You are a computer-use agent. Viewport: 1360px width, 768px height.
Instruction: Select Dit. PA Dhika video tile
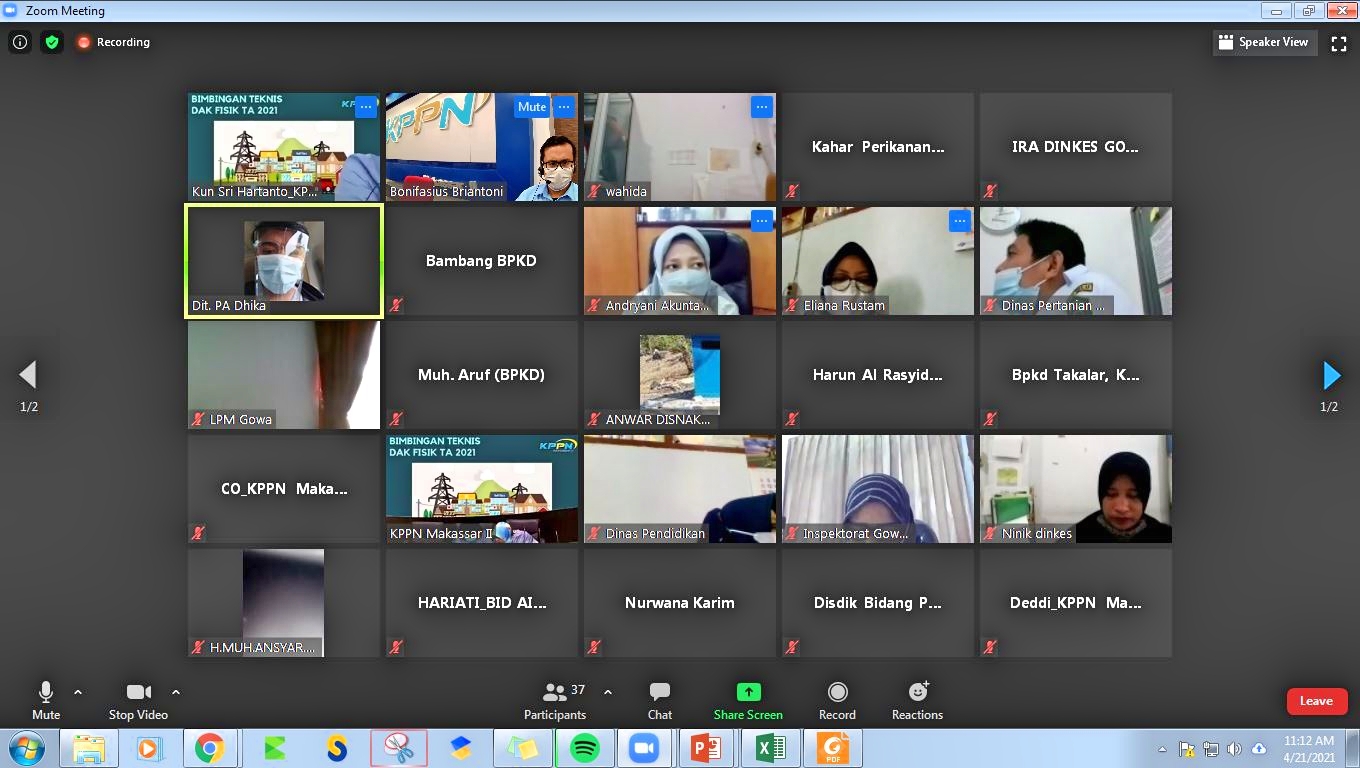tap(284, 261)
